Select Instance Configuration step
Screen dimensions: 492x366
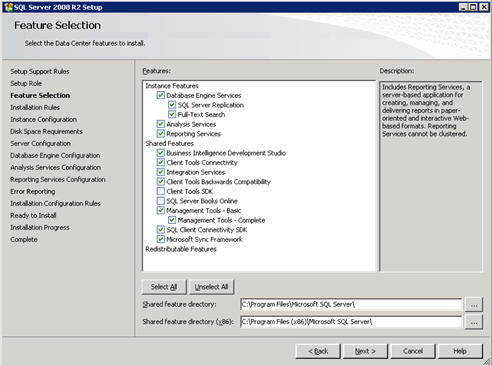pyautogui.click(x=43, y=119)
